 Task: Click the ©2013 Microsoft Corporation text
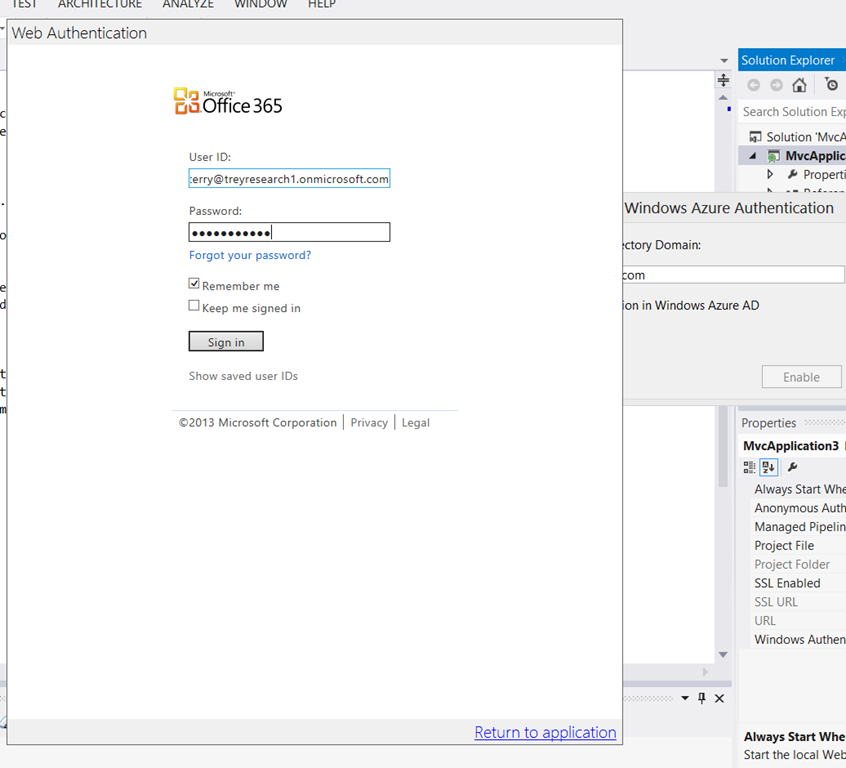pos(257,423)
